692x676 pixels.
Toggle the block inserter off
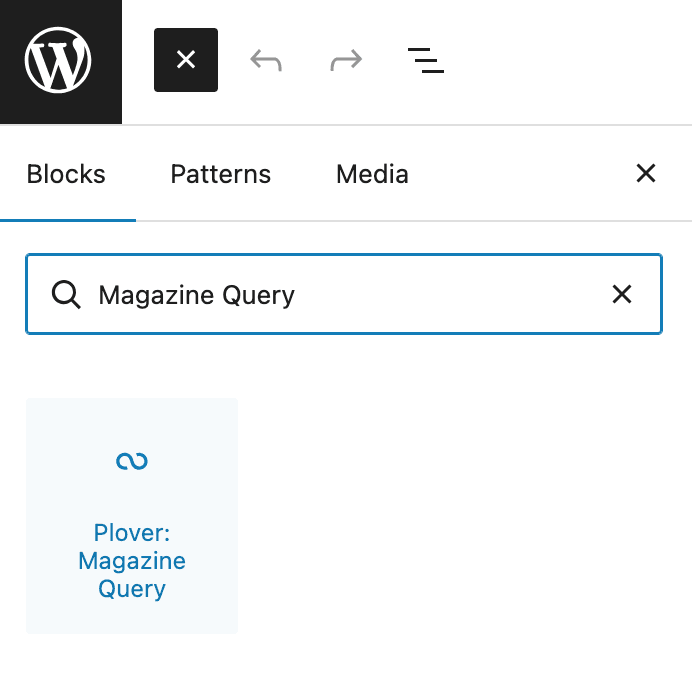pos(186,61)
